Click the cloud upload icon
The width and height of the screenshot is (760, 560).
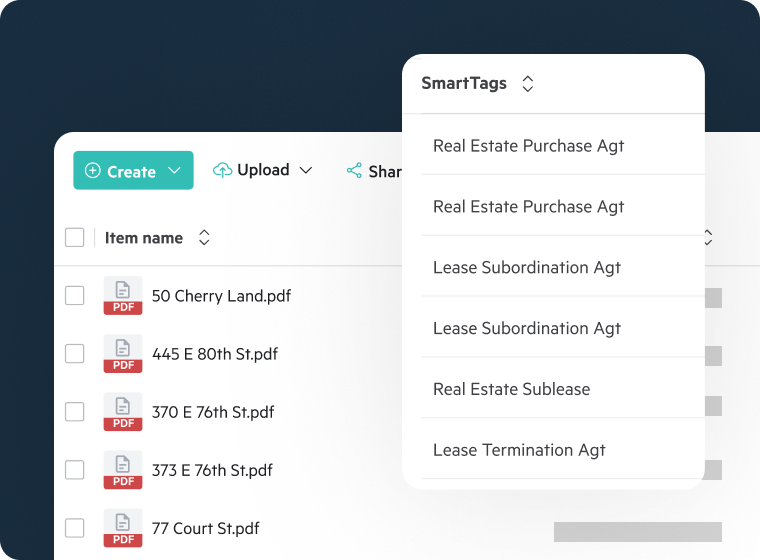[x=222, y=171]
